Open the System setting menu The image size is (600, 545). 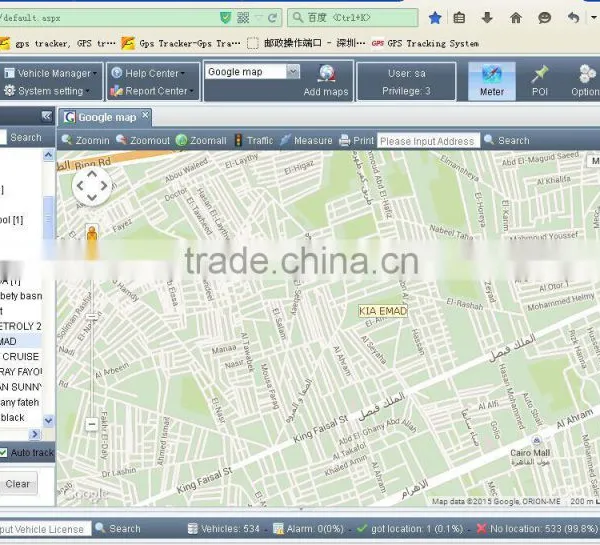point(47,91)
